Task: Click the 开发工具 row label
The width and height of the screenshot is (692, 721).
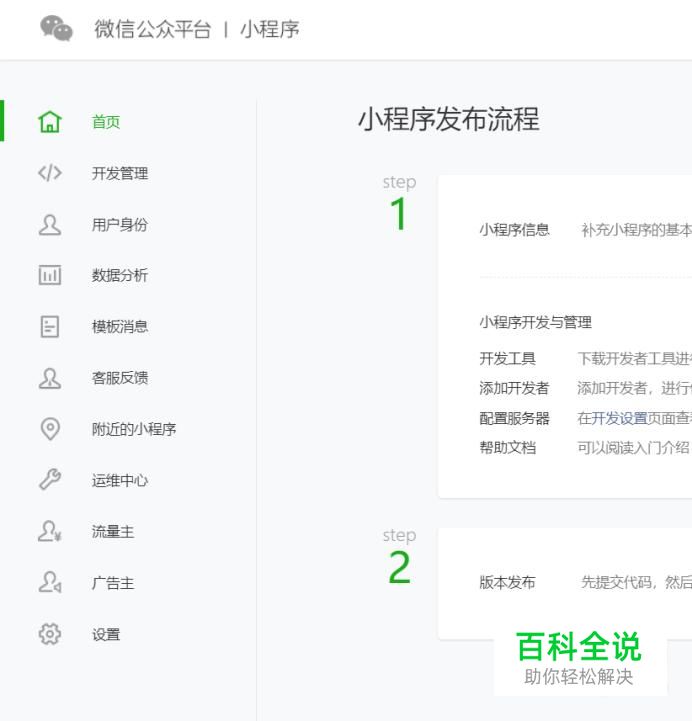Action: click(x=508, y=358)
